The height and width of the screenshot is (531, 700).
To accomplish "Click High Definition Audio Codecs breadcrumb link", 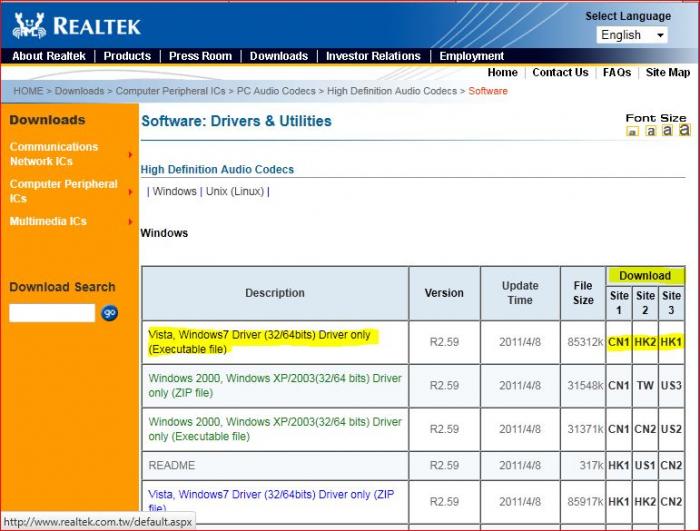I will coord(392,91).
